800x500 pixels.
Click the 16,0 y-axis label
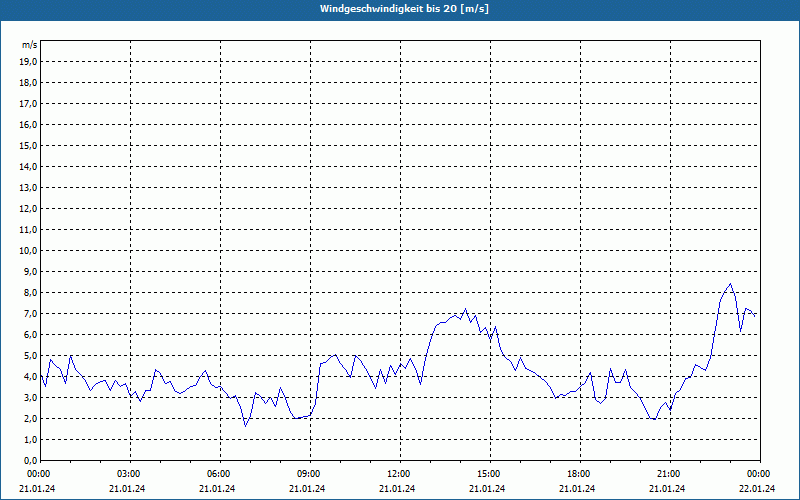click(29, 124)
